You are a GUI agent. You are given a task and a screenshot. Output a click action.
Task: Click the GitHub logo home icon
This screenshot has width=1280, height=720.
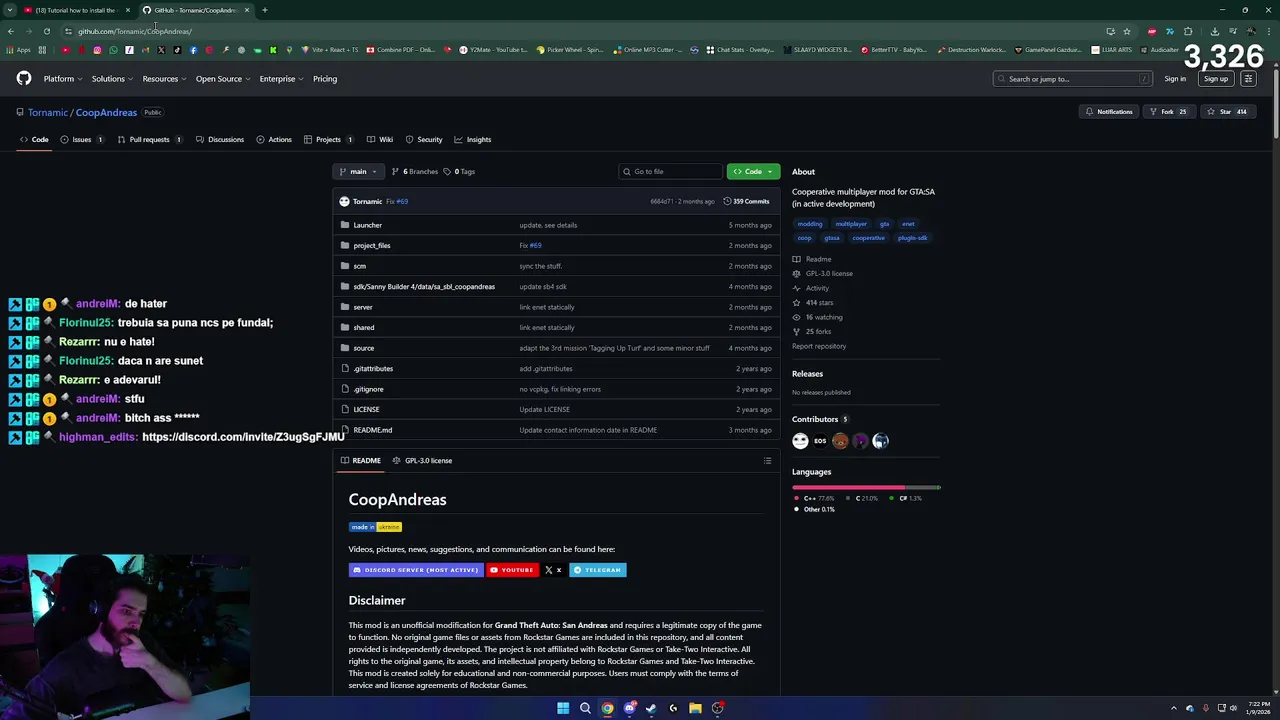point(24,78)
